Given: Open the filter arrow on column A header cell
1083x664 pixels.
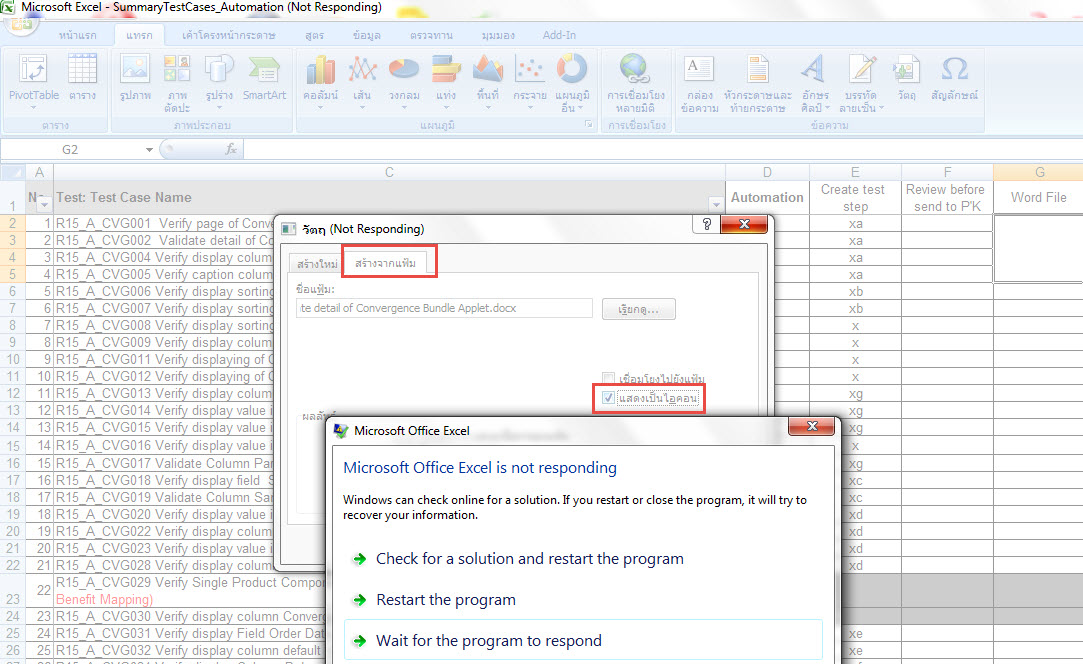Looking at the screenshot, I should point(44,205).
